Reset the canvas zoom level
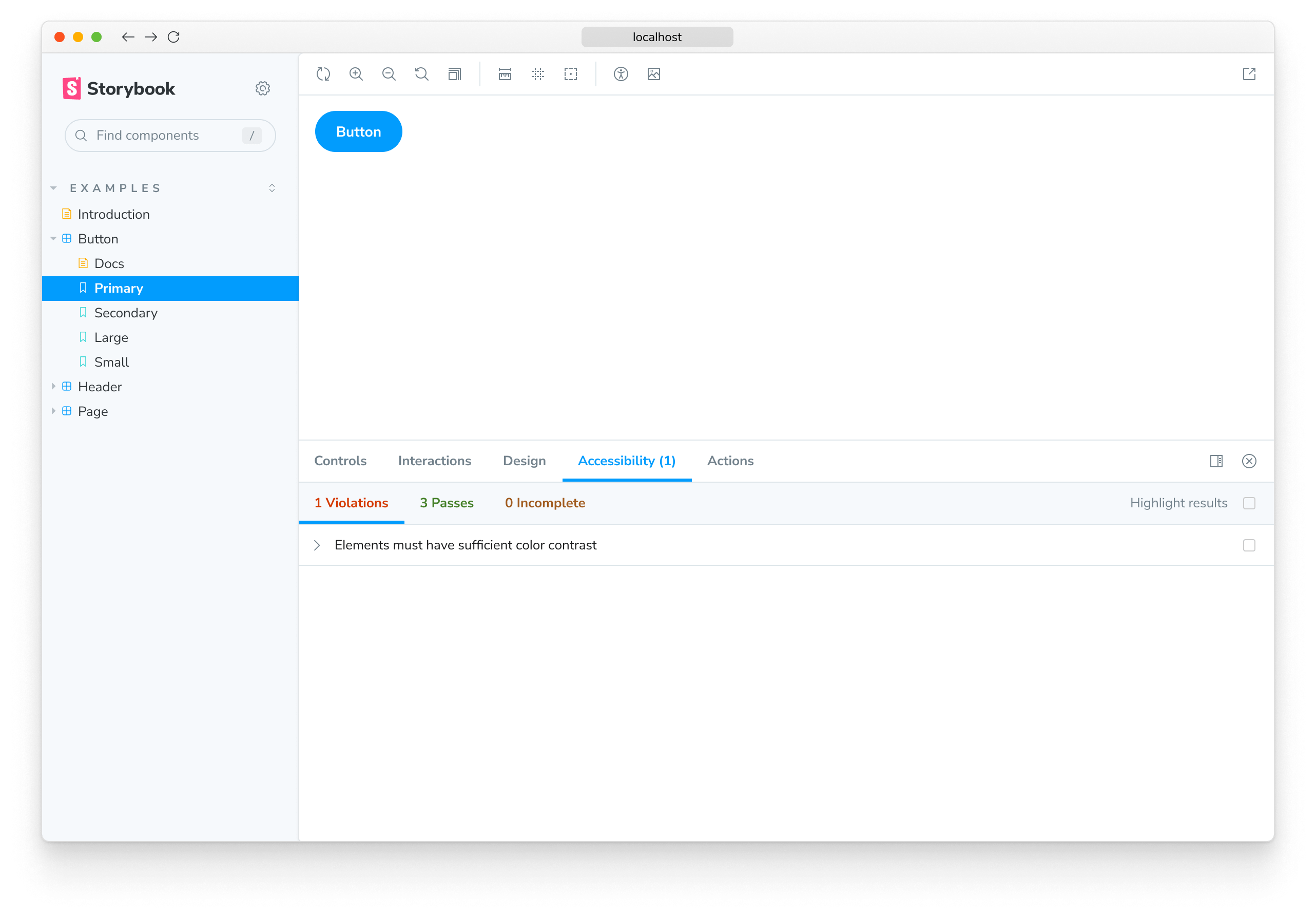The image size is (1316, 914). pyautogui.click(x=421, y=74)
